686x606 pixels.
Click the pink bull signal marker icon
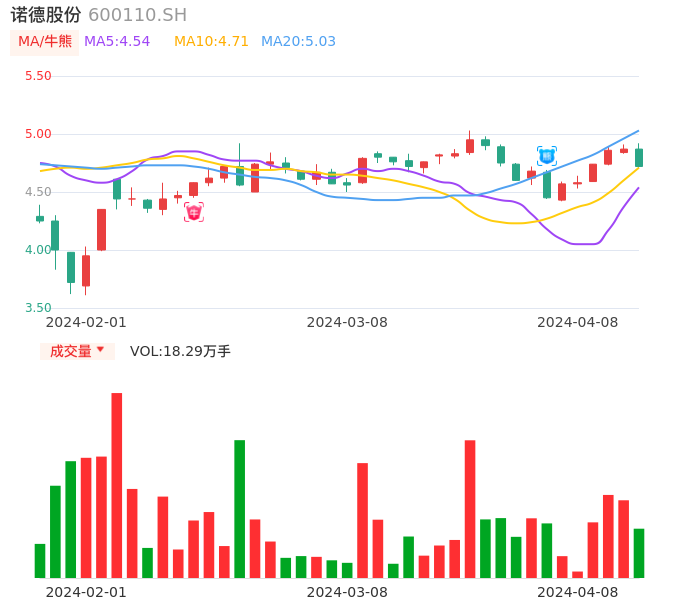point(194,212)
